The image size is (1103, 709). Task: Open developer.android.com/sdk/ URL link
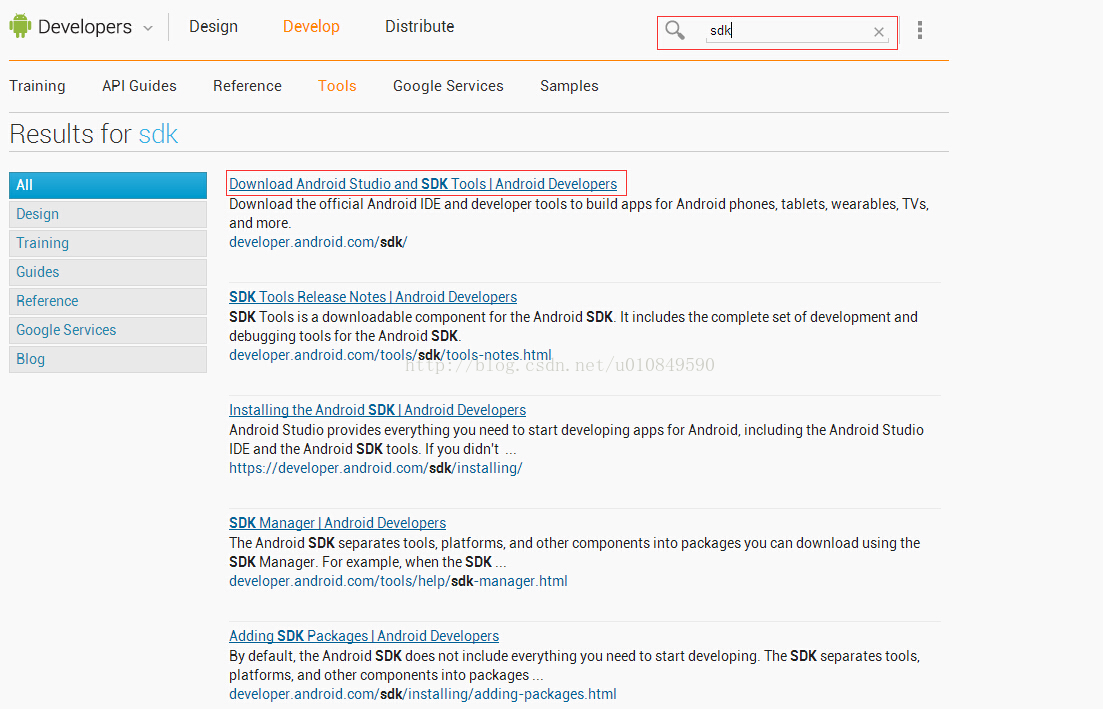click(318, 242)
